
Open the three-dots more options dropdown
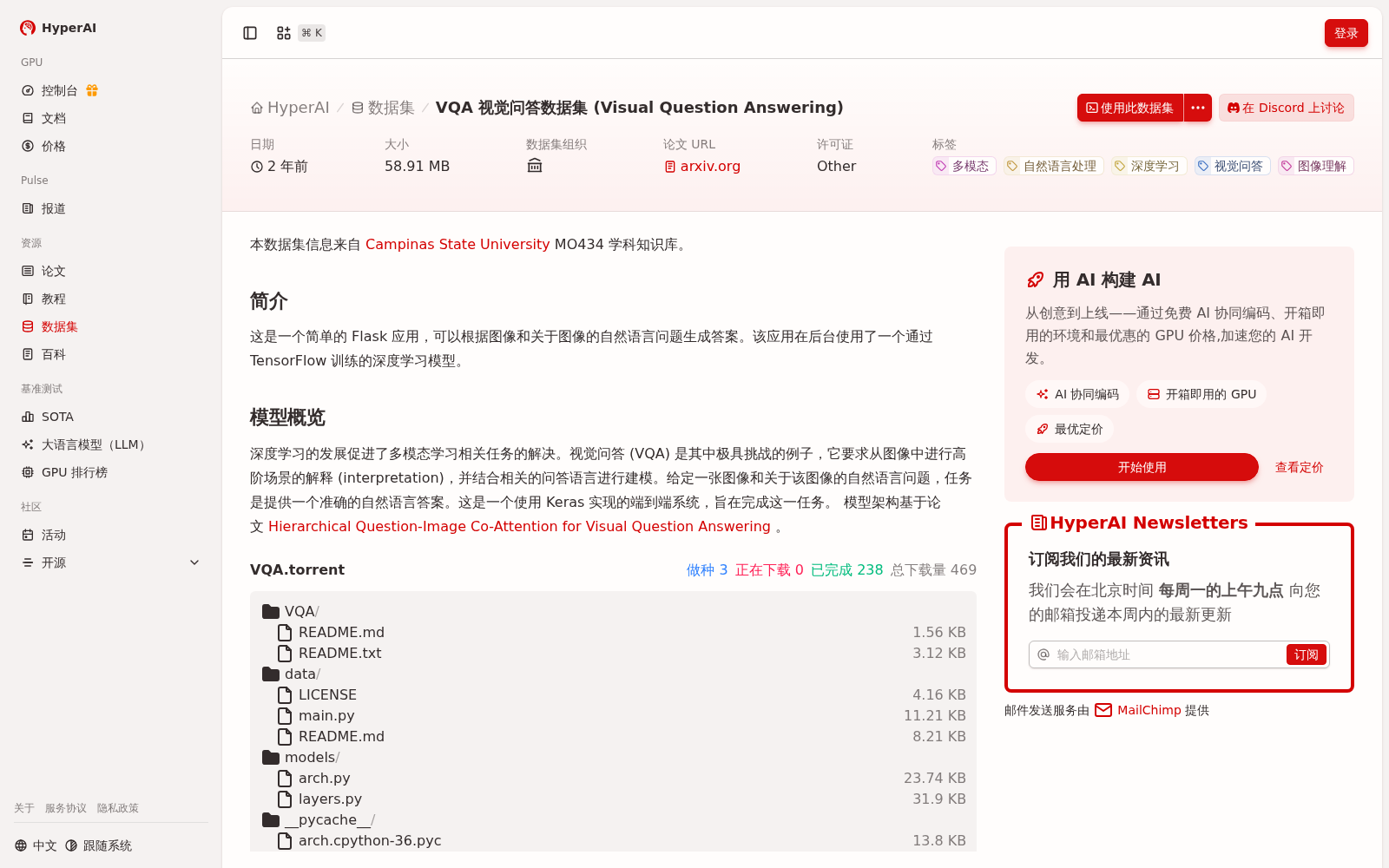(x=1198, y=108)
